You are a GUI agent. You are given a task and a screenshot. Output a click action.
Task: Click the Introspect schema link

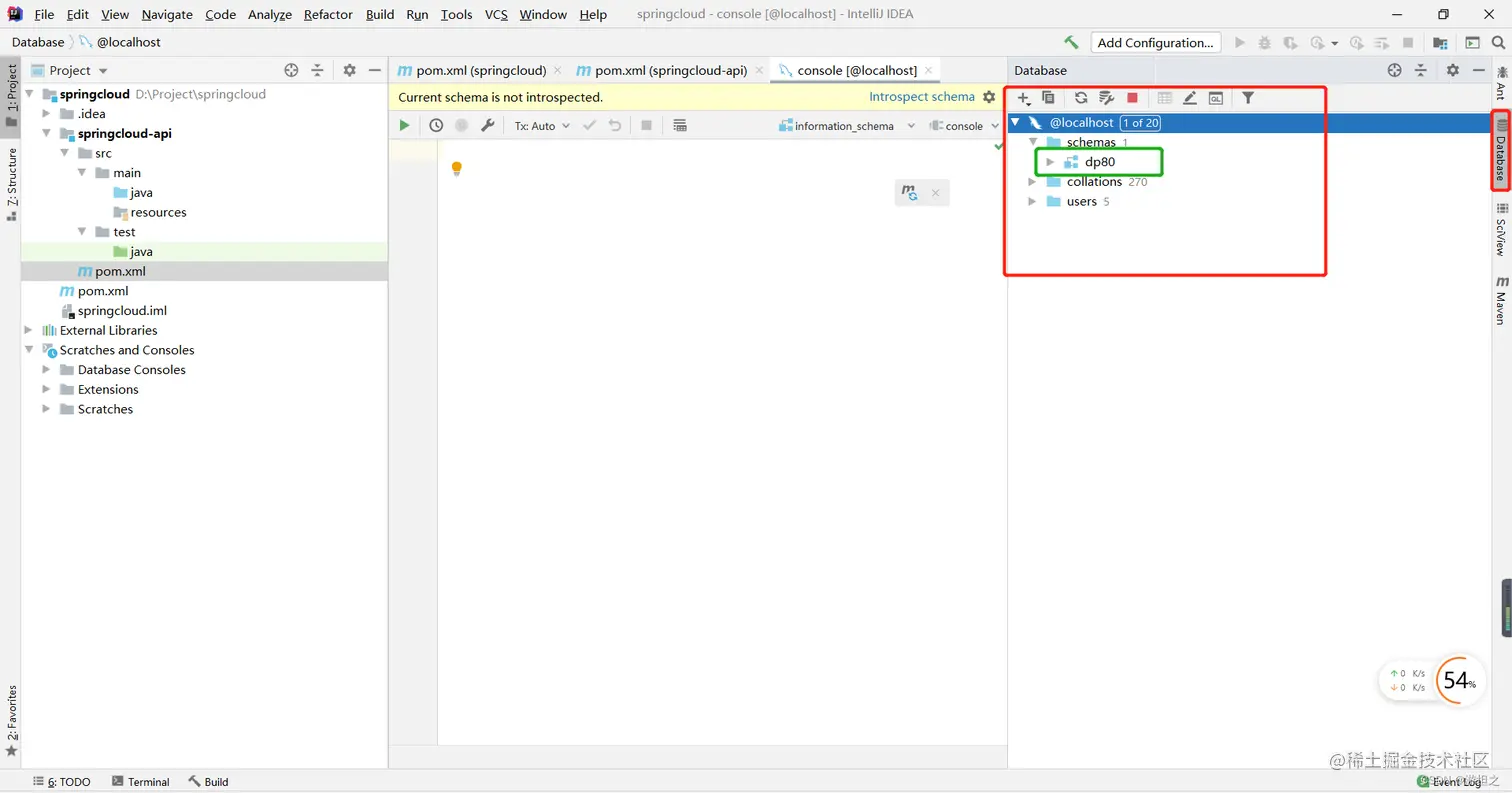pos(921,97)
